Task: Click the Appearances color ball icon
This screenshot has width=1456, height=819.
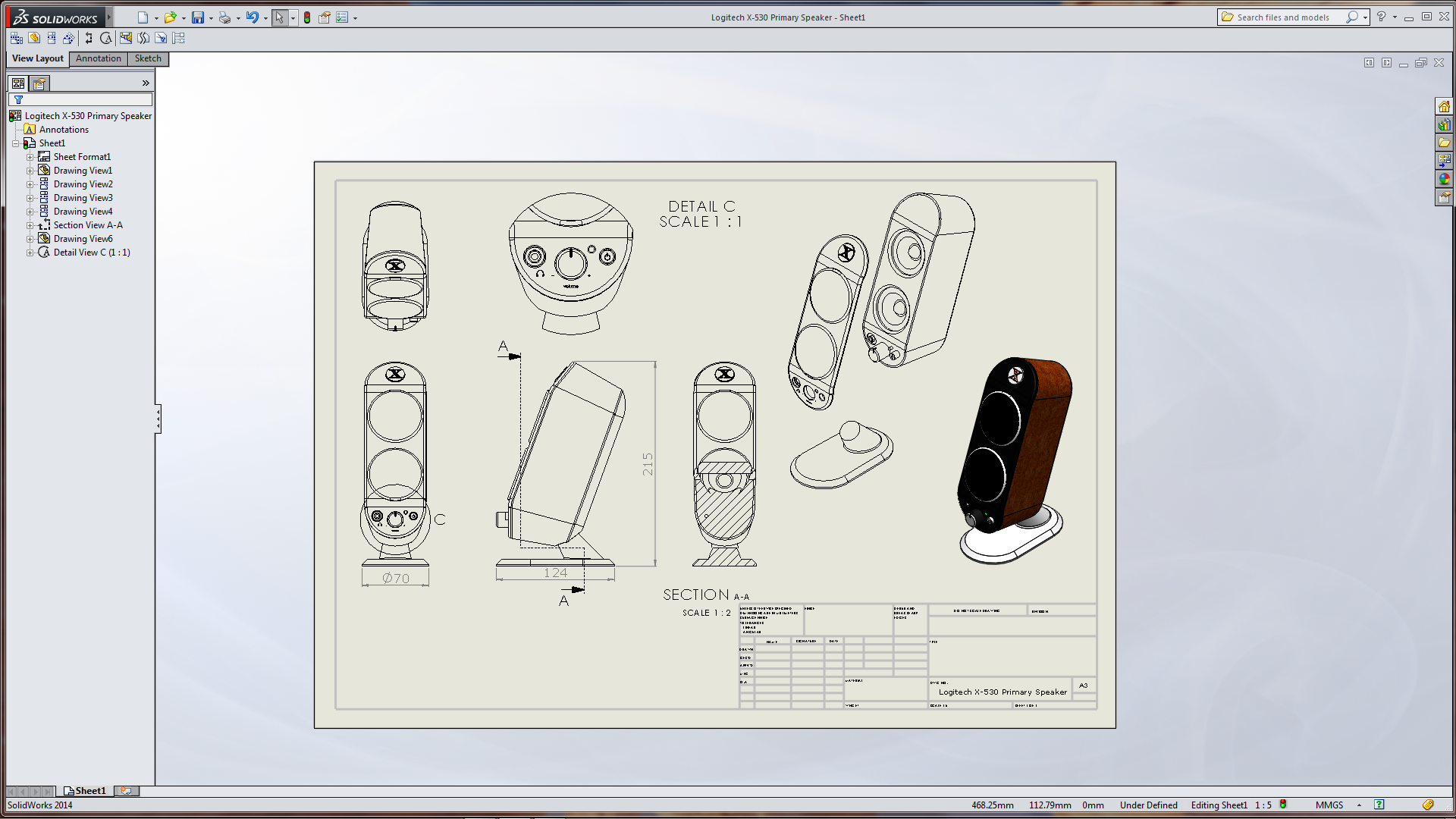Action: click(1444, 180)
